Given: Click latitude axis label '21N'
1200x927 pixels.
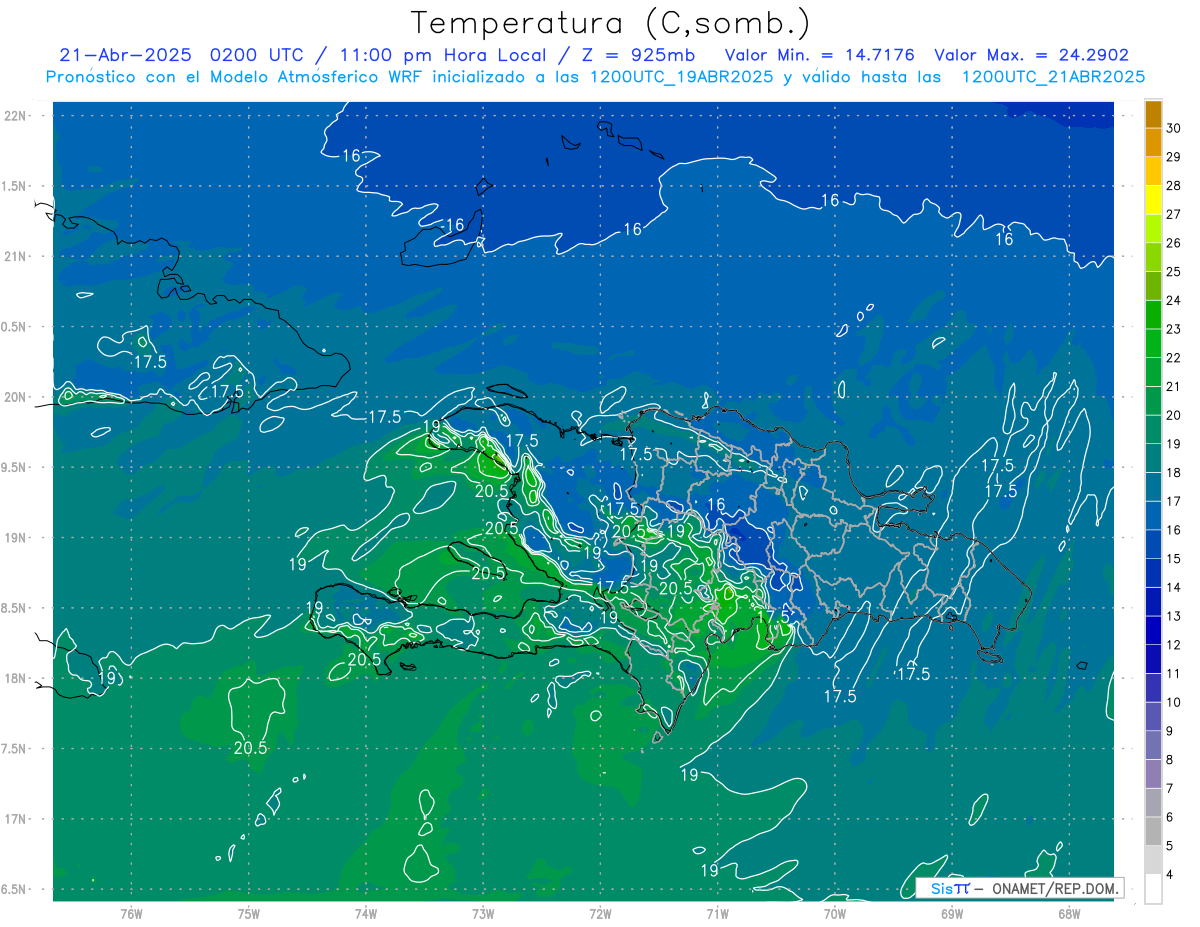Looking at the screenshot, I should click(17, 256).
